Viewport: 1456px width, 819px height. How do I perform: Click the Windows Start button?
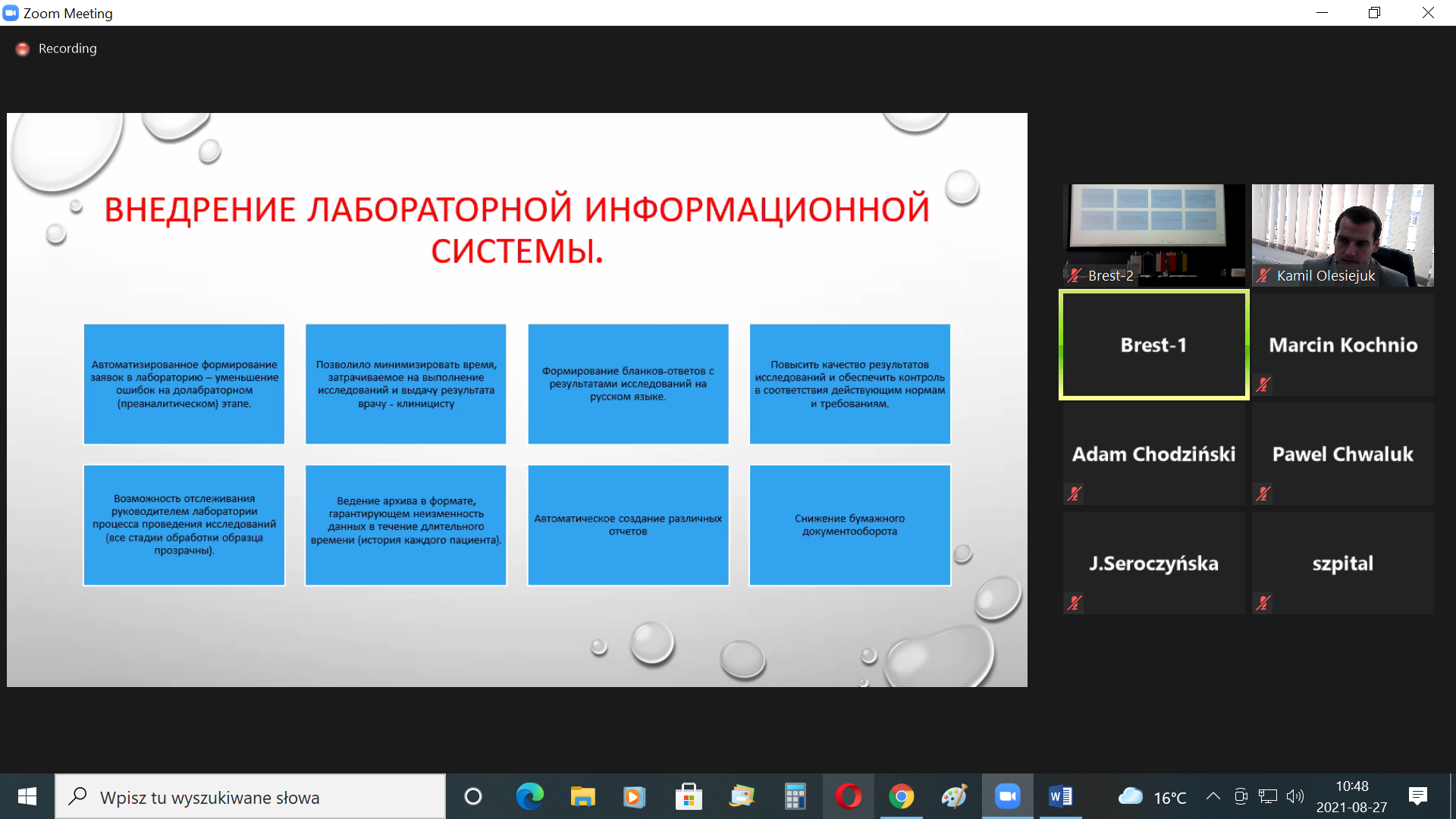click(27, 796)
